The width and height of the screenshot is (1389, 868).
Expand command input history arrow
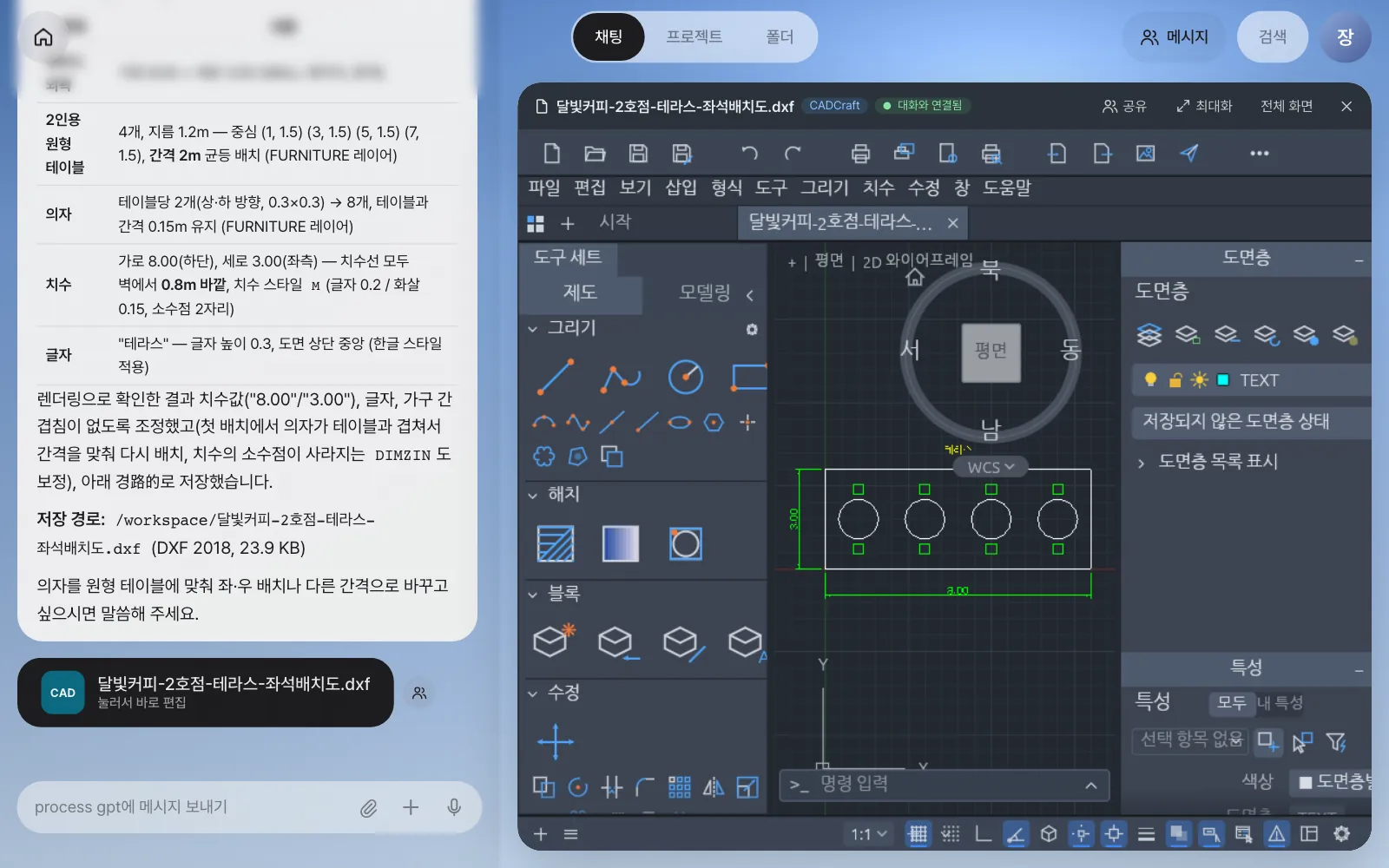(1091, 786)
